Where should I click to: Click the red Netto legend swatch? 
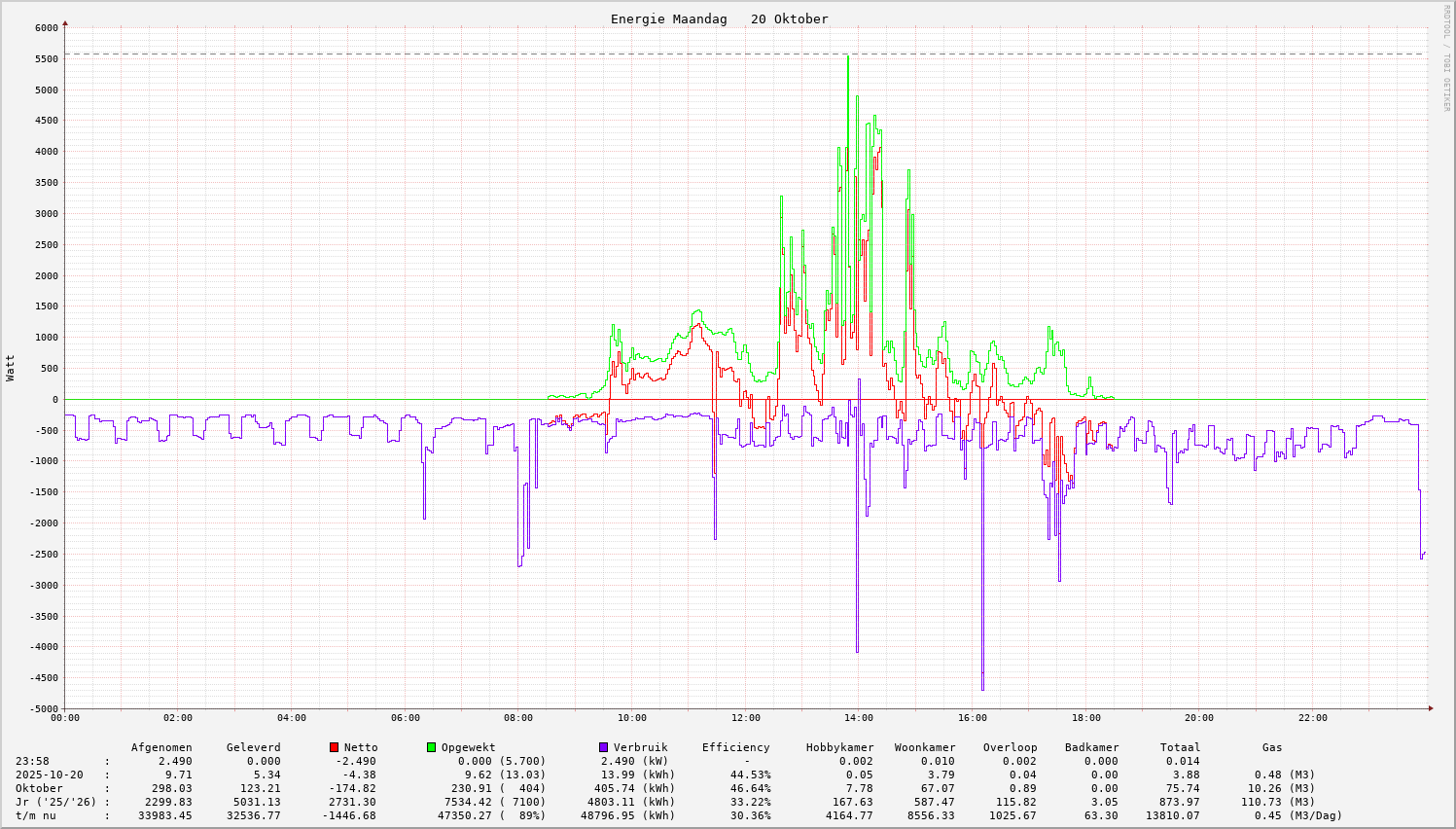(x=334, y=747)
